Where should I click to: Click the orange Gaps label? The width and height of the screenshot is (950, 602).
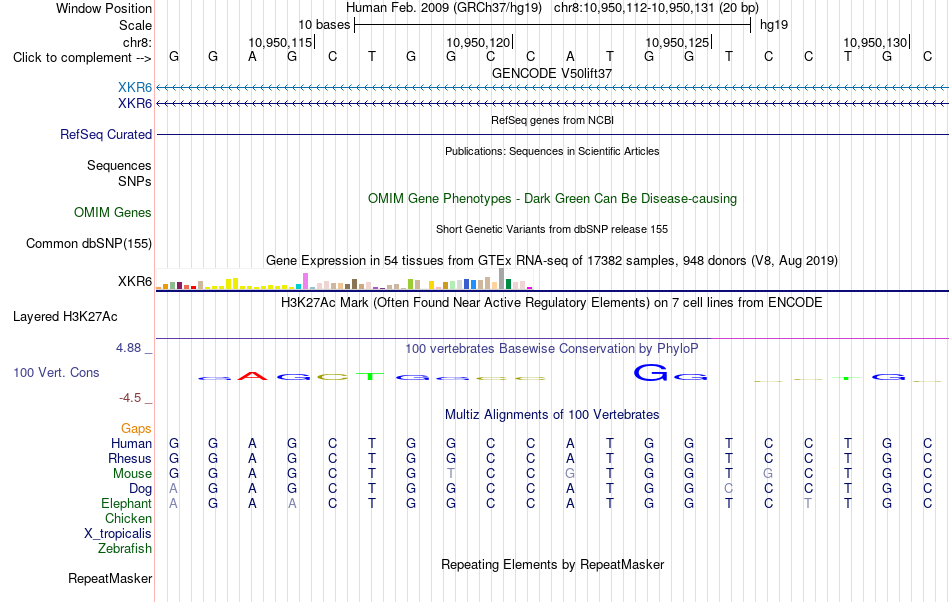click(136, 429)
